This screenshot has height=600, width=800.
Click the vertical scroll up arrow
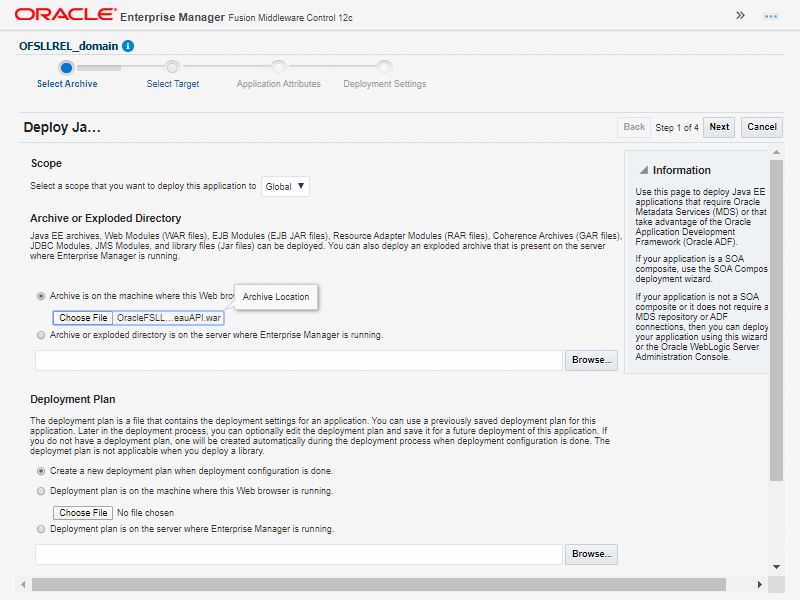pos(776,153)
